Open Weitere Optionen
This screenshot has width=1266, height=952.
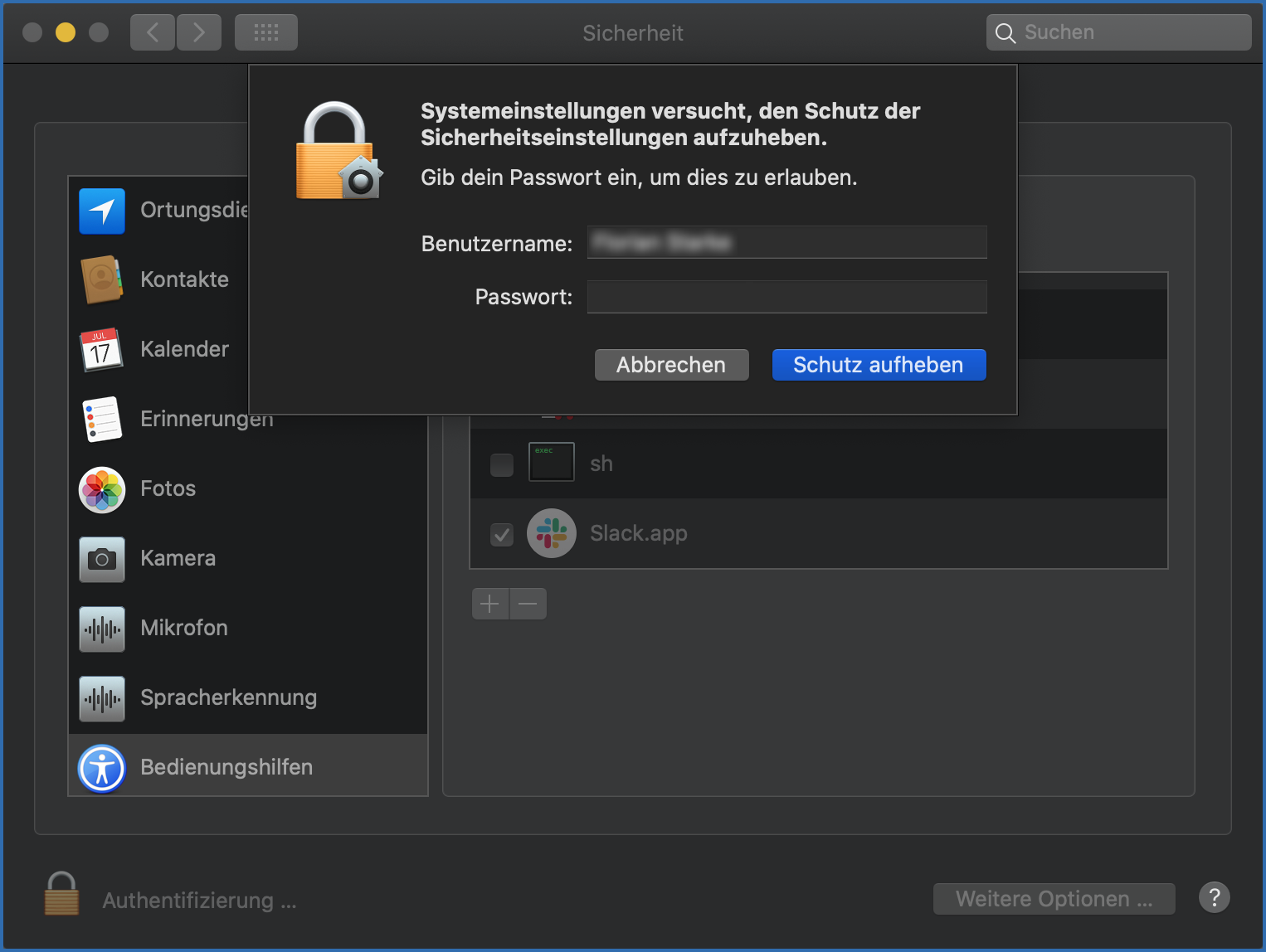1054,899
